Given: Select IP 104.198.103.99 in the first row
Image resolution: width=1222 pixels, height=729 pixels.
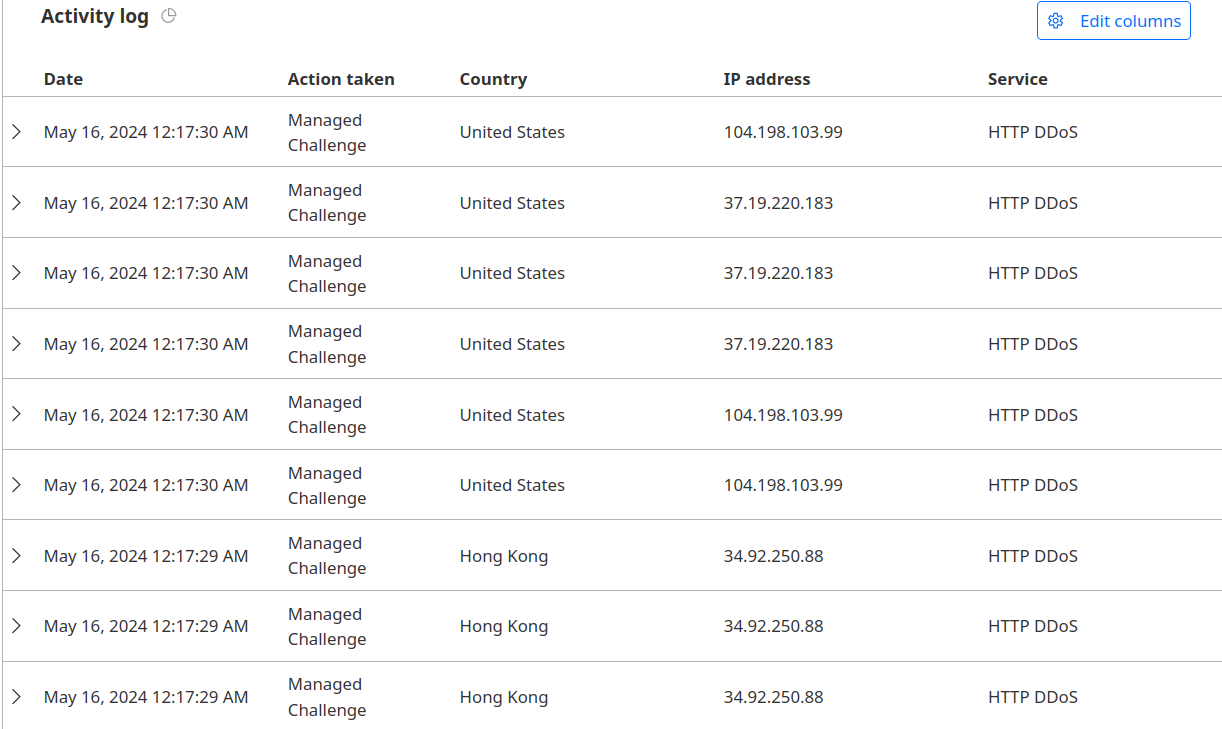Looking at the screenshot, I should point(783,132).
